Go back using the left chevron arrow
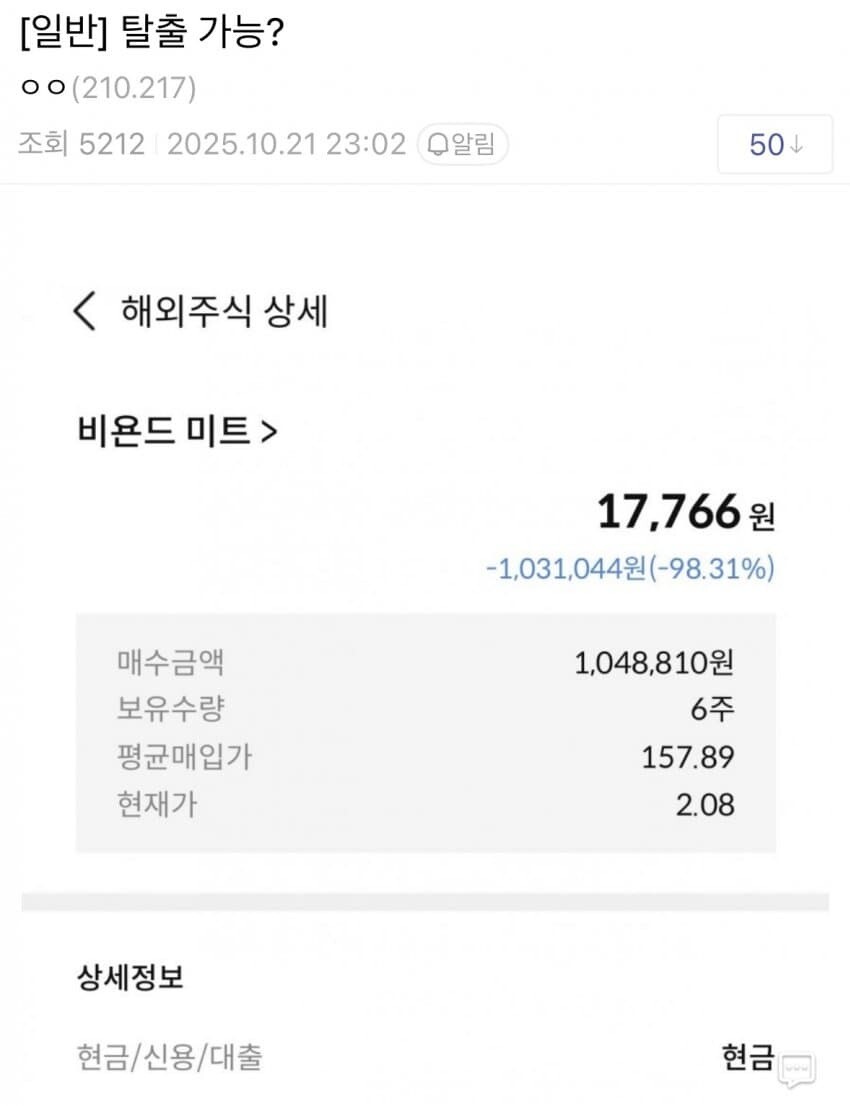This screenshot has width=850, height=1106. pos(86,311)
